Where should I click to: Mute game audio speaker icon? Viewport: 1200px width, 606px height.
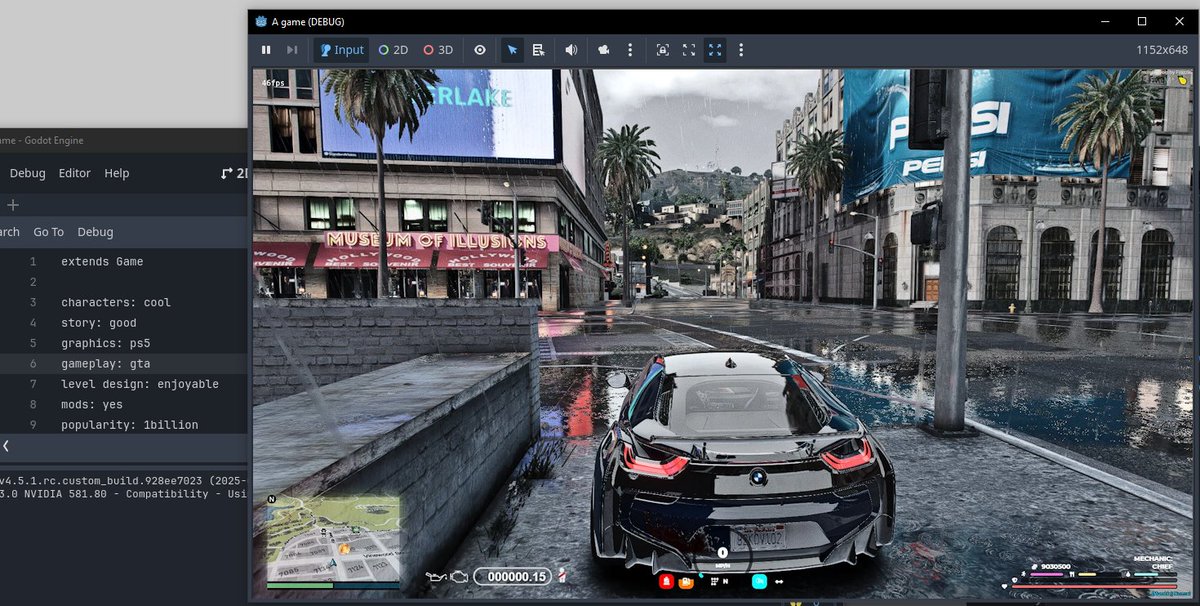click(571, 50)
